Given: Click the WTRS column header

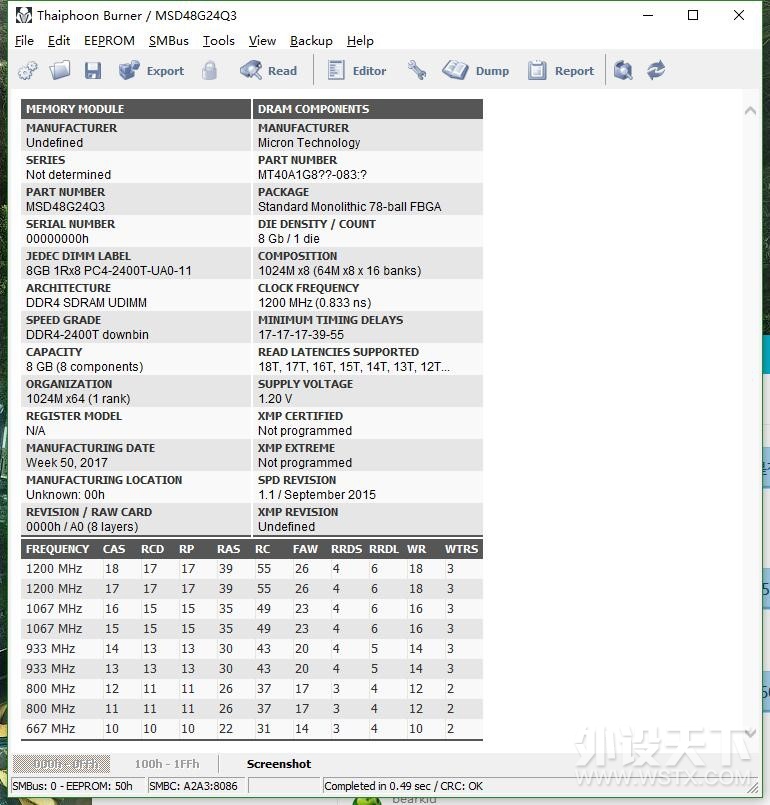Looking at the screenshot, I should point(461,549).
